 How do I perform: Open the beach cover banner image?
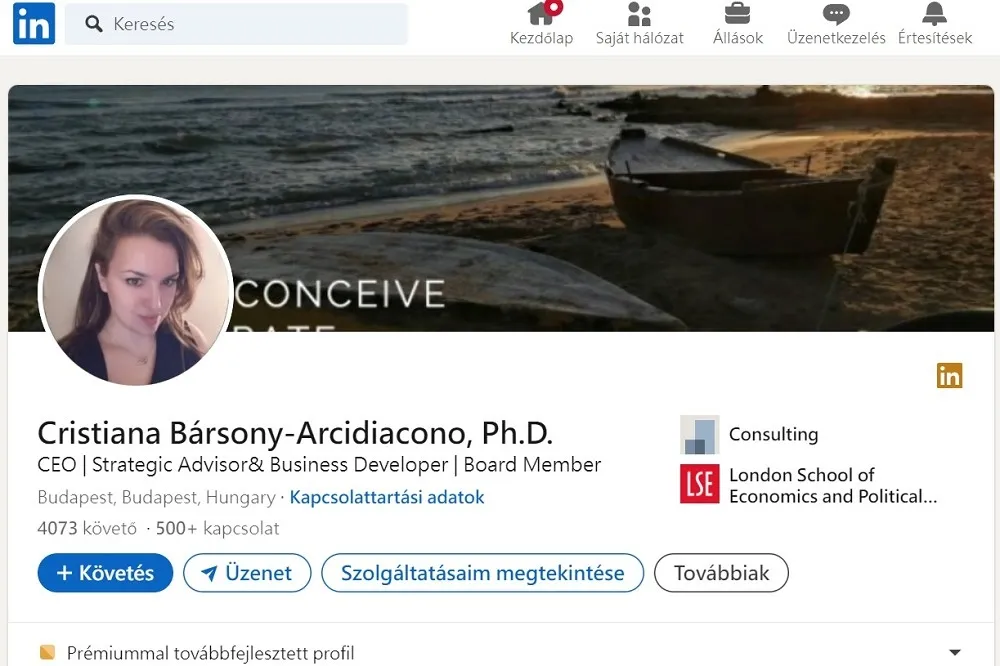pyautogui.click(x=501, y=209)
